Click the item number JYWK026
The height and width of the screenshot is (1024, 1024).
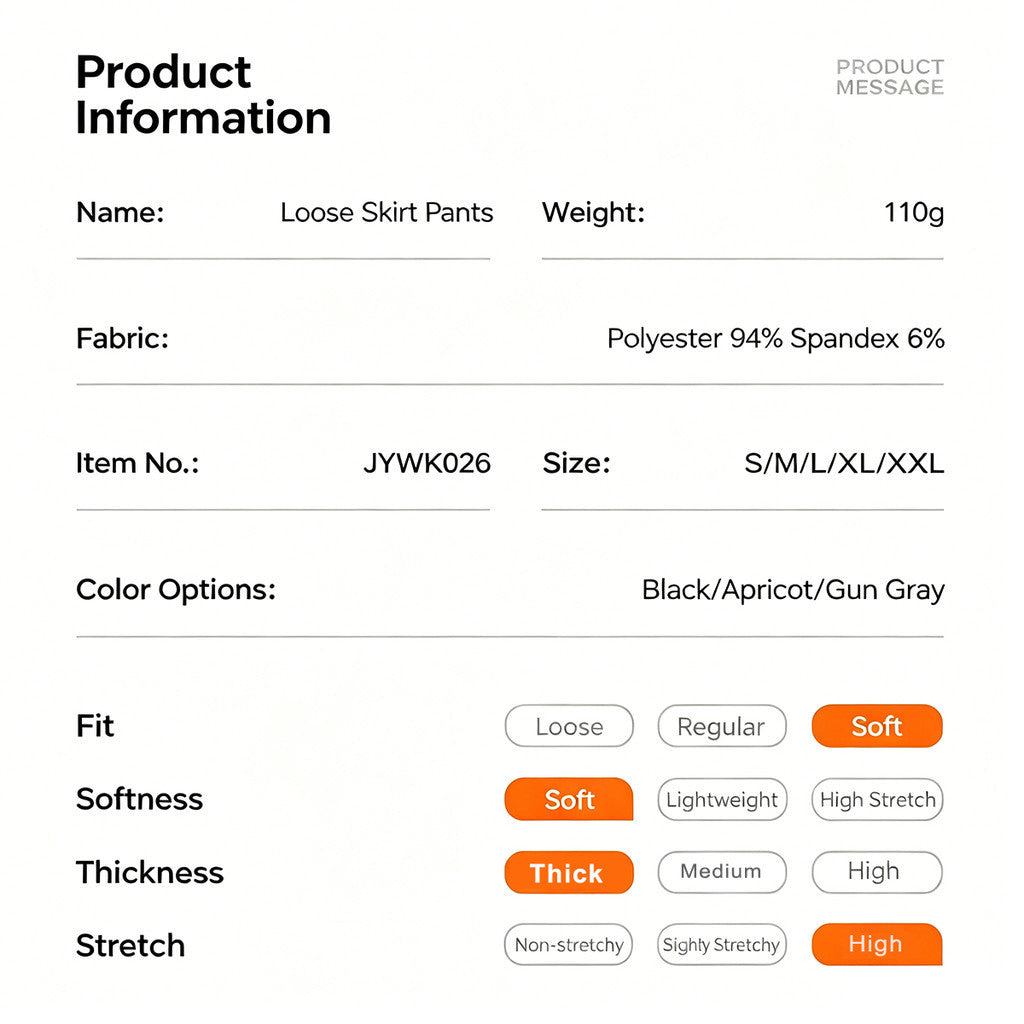(x=426, y=463)
